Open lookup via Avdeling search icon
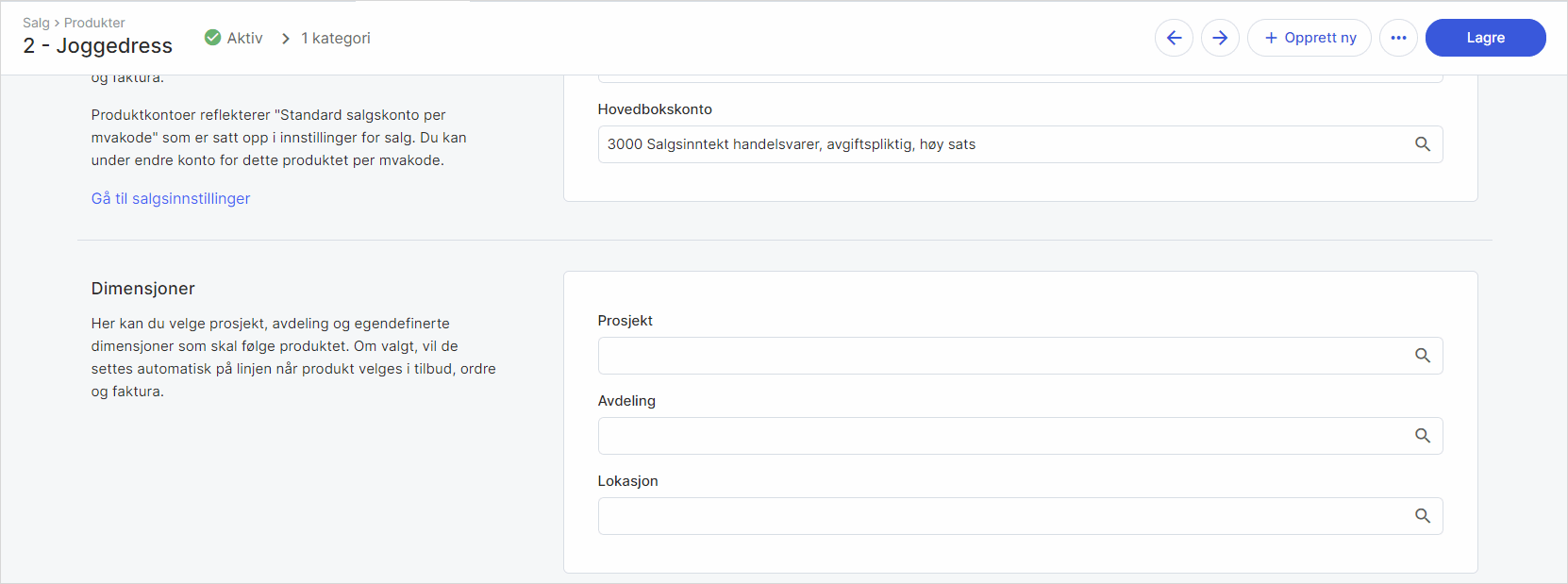Image resolution: width=1568 pixels, height=584 pixels. pos(1423,436)
